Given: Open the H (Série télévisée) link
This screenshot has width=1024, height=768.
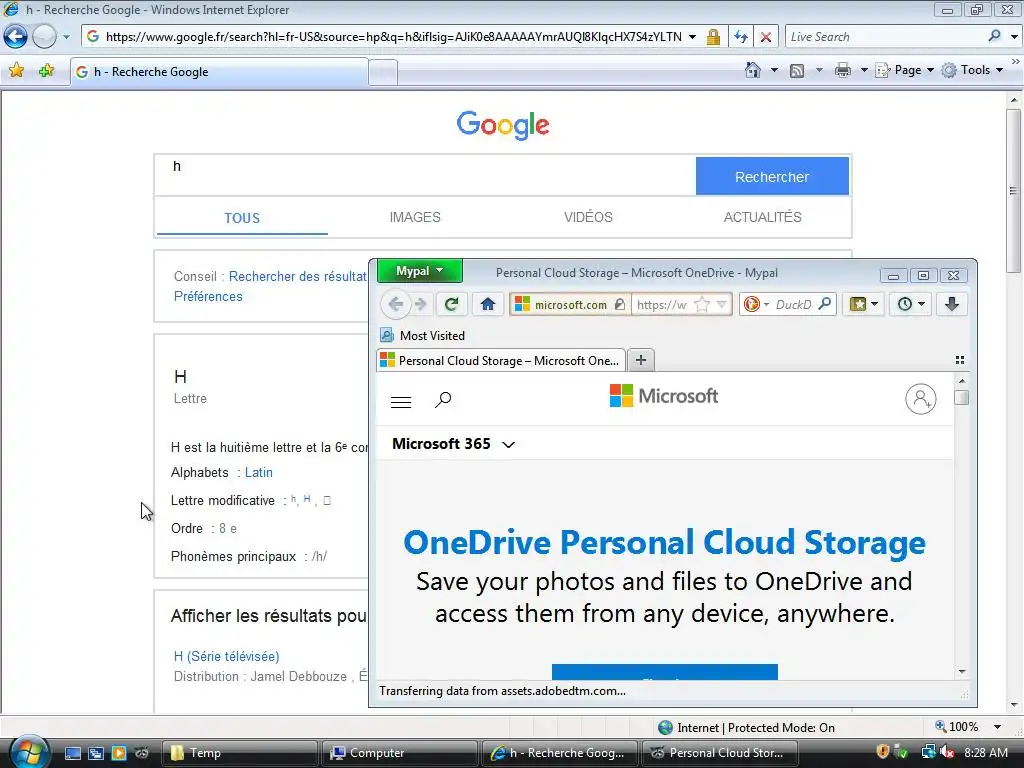Looking at the screenshot, I should click(226, 656).
